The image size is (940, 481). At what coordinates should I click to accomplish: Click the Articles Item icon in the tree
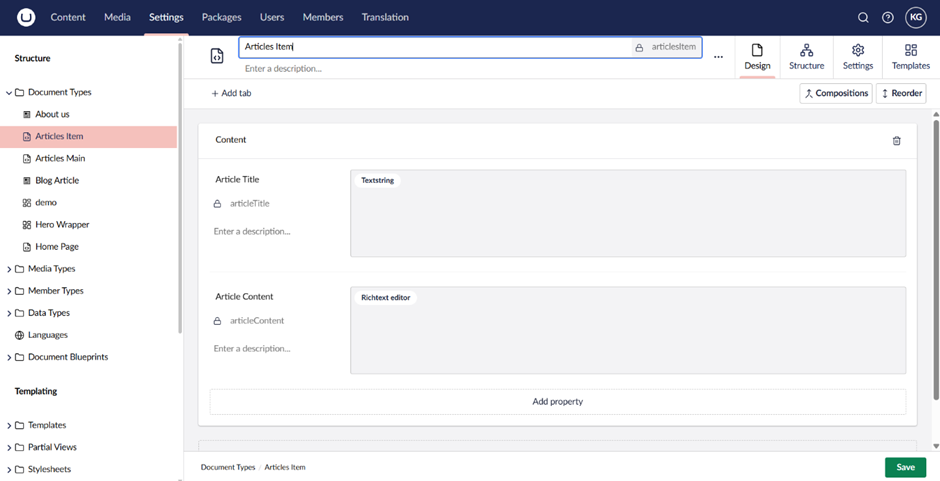point(26,137)
